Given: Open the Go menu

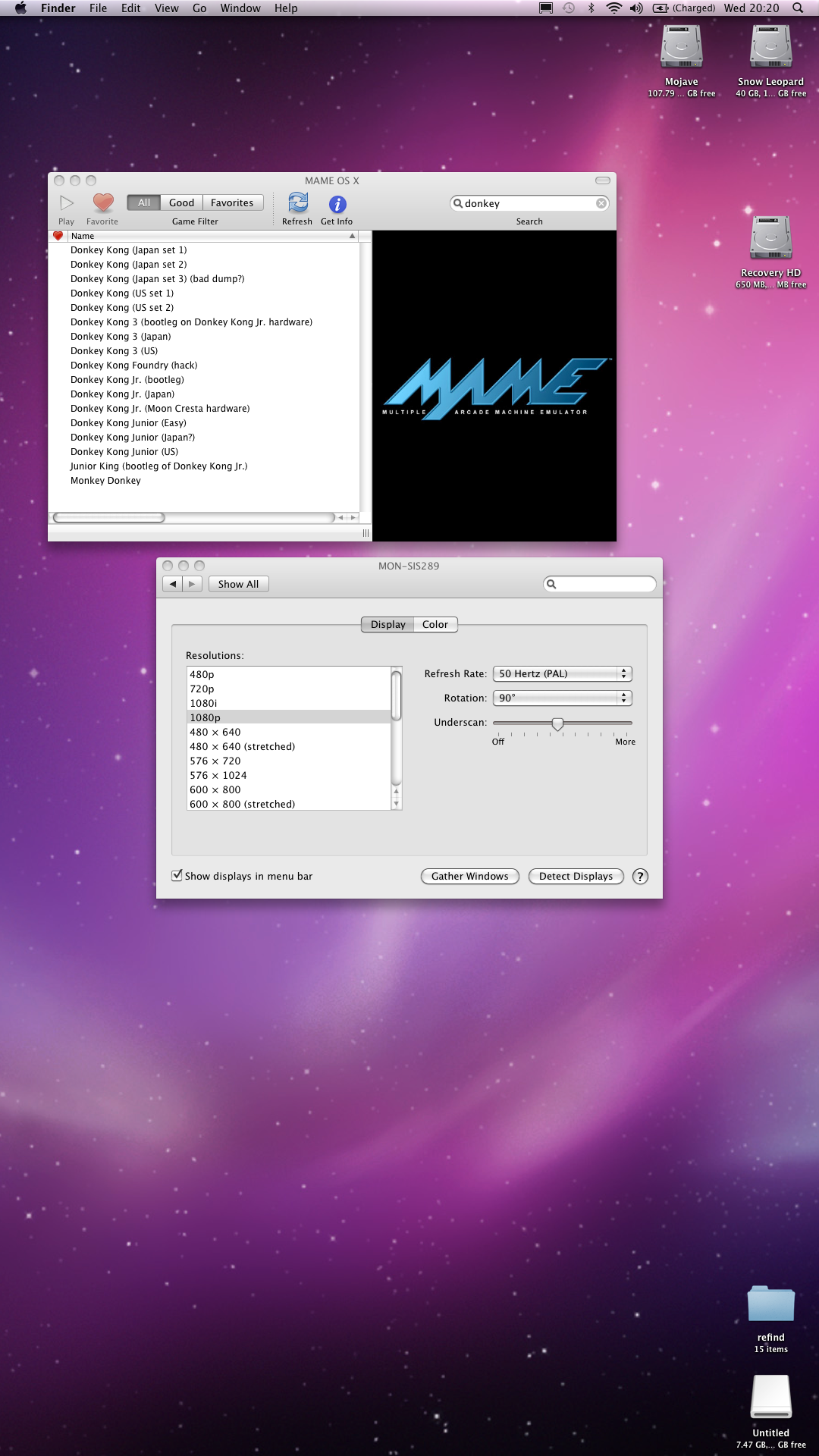Looking at the screenshot, I should pyautogui.click(x=200, y=8).
